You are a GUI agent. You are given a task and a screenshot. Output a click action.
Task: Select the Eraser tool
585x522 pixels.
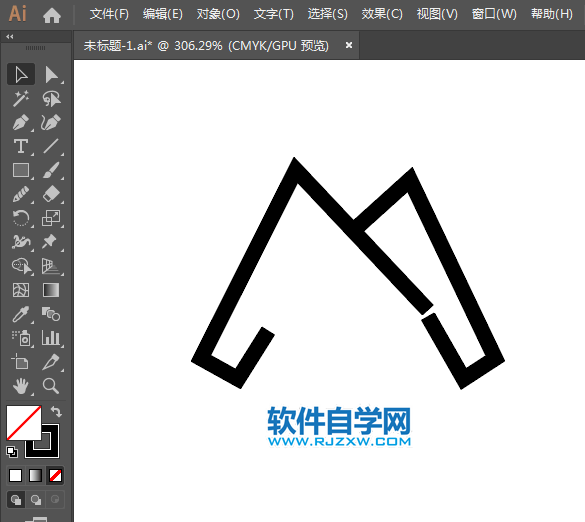(x=51, y=194)
